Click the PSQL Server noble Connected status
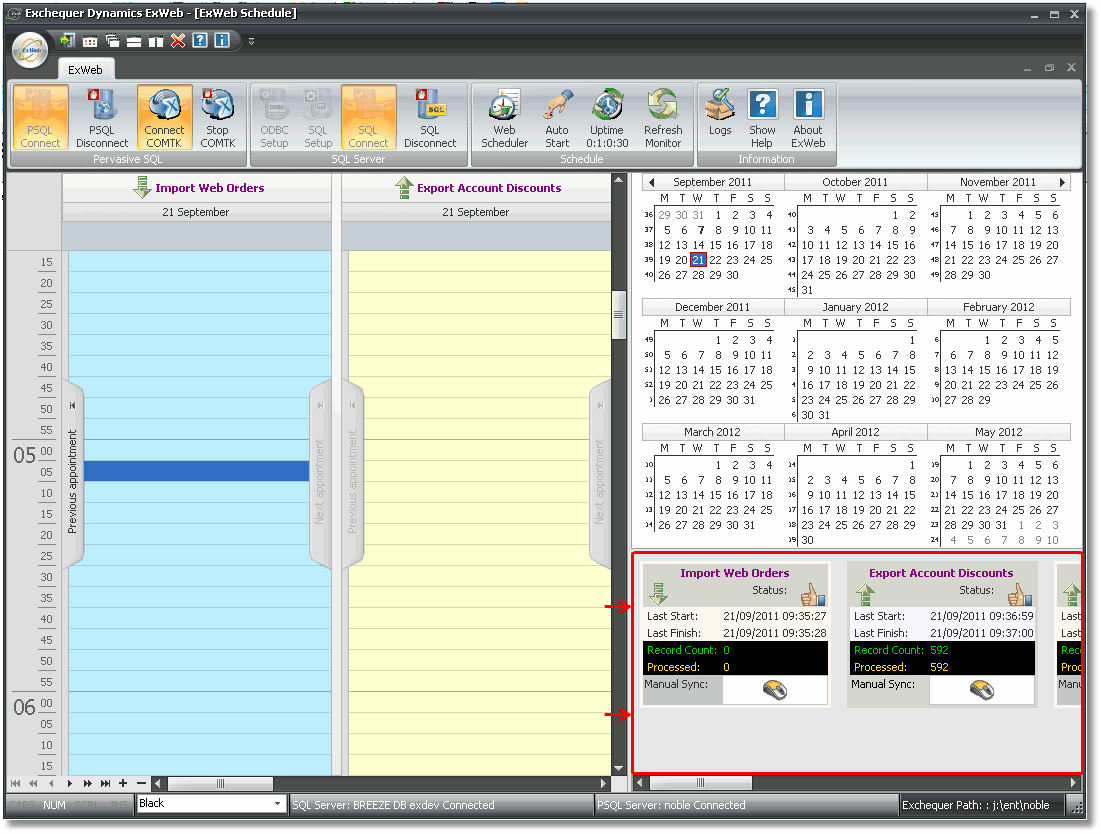1101x834 pixels. tap(671, 805)
